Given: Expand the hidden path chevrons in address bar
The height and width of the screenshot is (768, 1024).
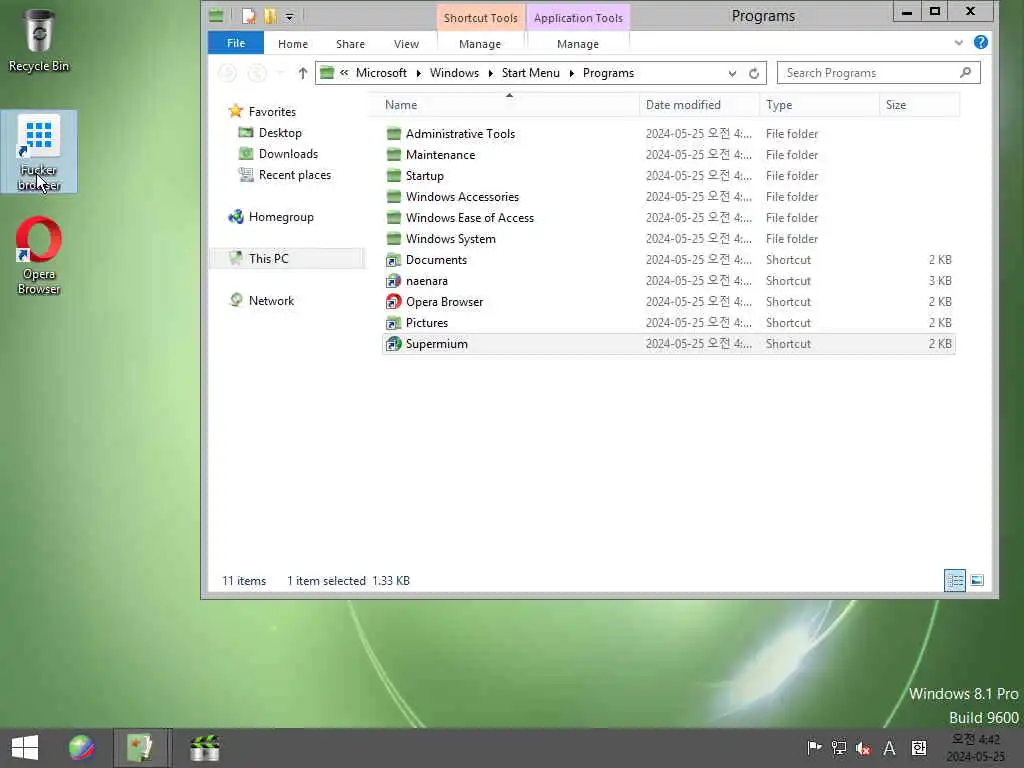Looking at the screenshot, I should tap(344, 73).
